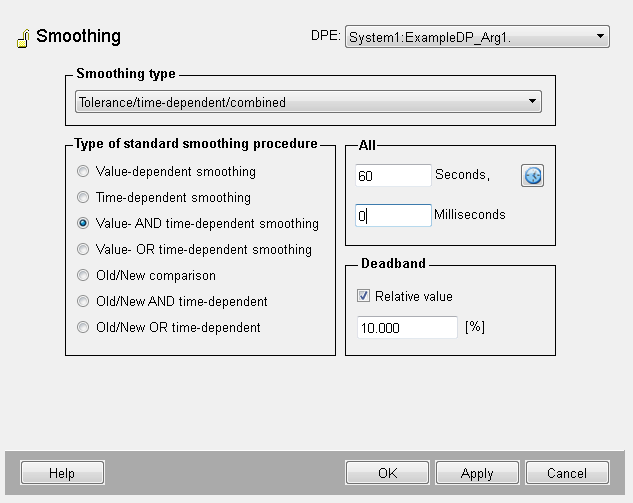Click the Milliseconds input field
Screen dimensions: 633x503
393,215
